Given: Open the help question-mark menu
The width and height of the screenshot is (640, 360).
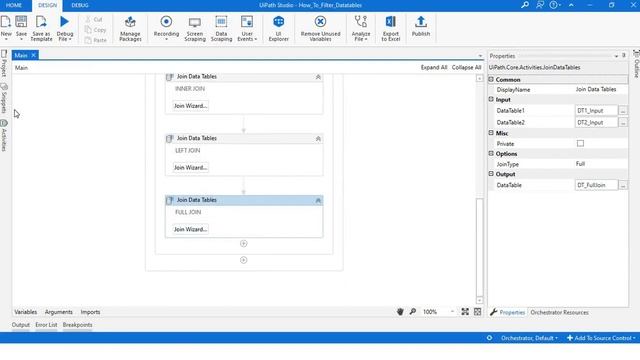Looking at the screenshot, I should 555,5.
